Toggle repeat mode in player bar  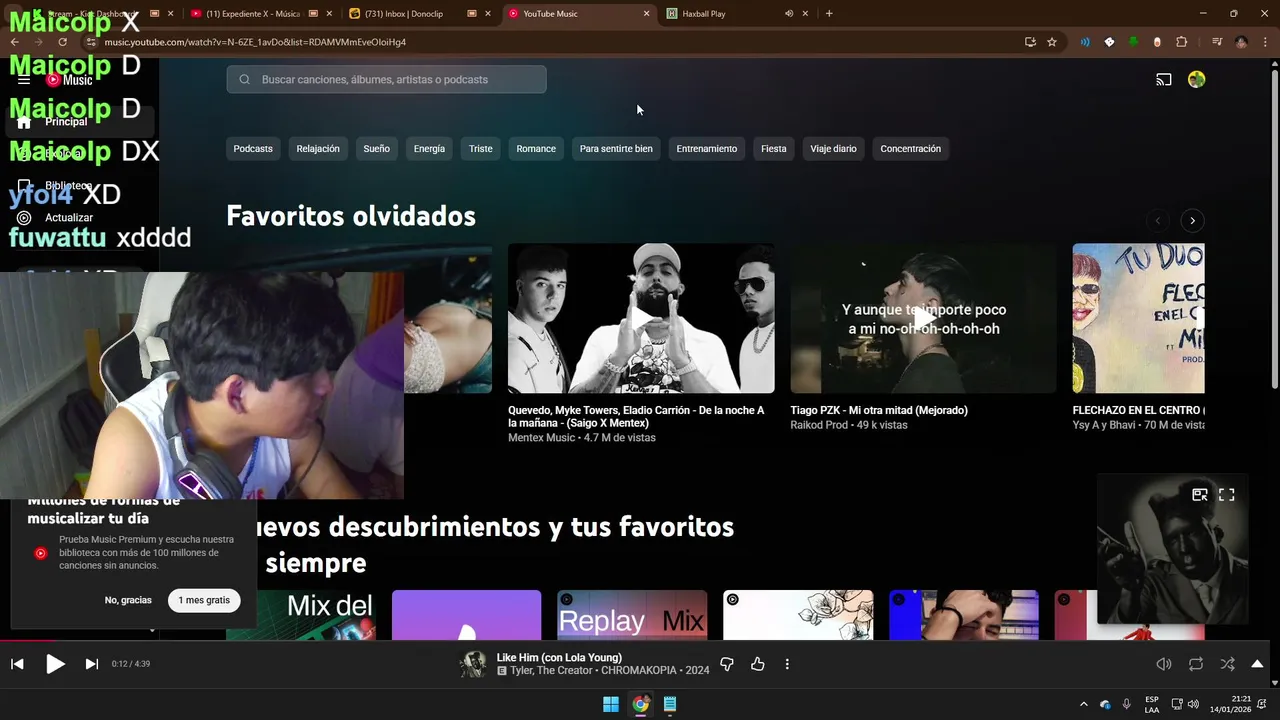pos(1196,664)
